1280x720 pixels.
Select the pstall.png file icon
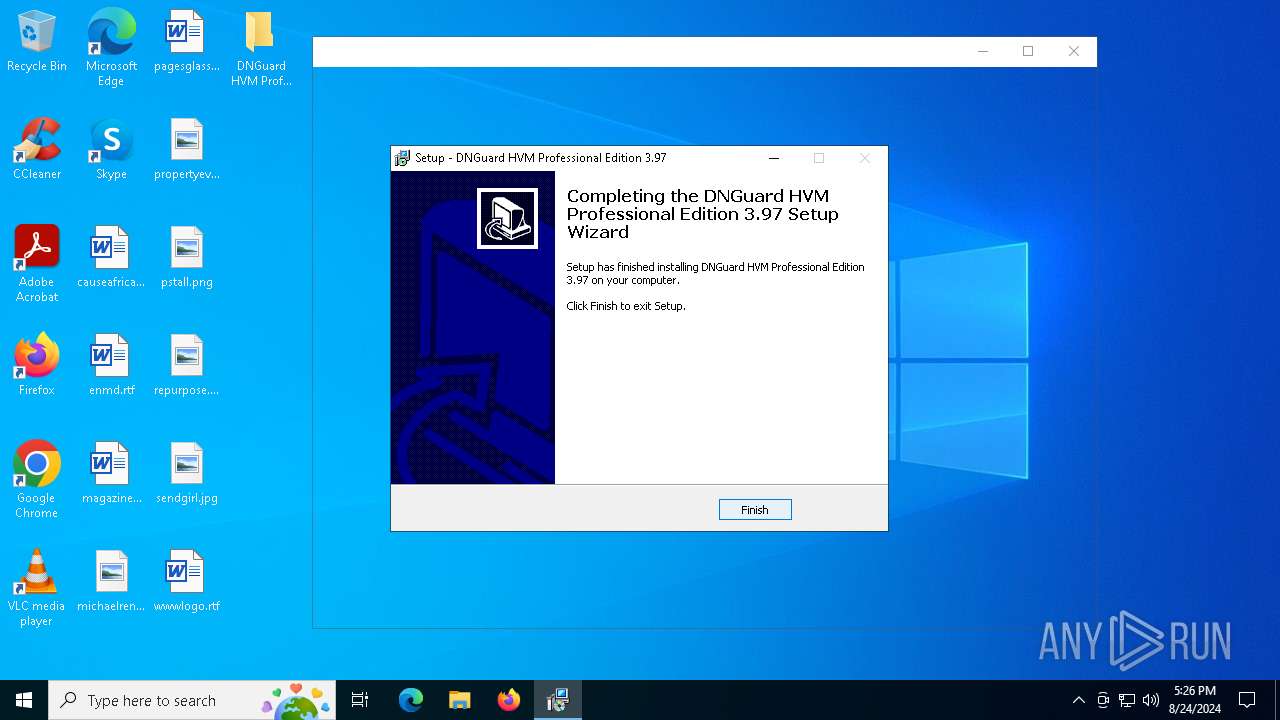[186, 258]
